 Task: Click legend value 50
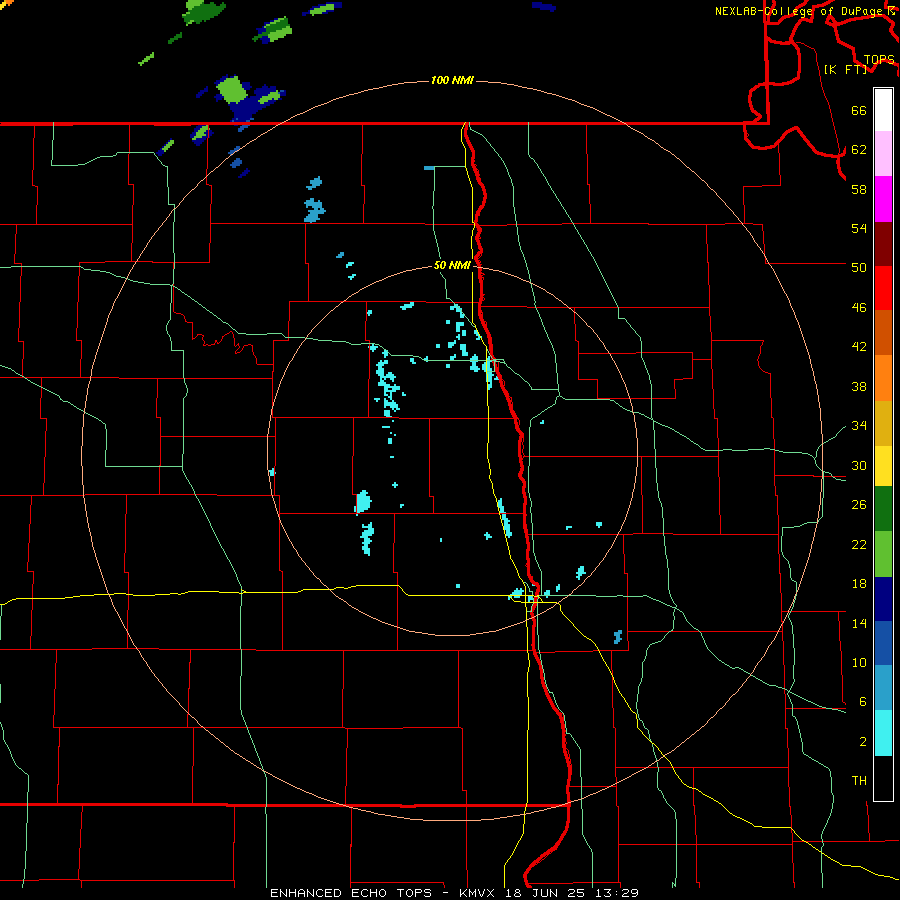pos(859,267)
